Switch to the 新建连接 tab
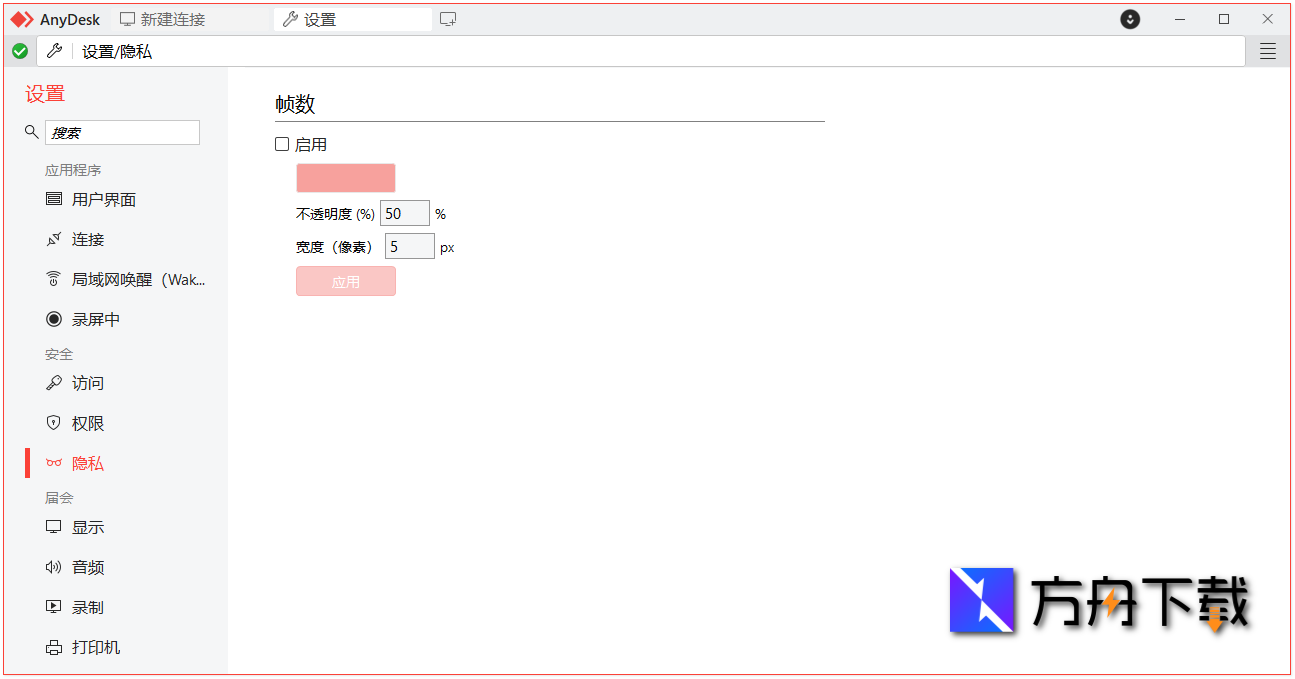This screenshot has width=1295, height=679. coord(163,18)
